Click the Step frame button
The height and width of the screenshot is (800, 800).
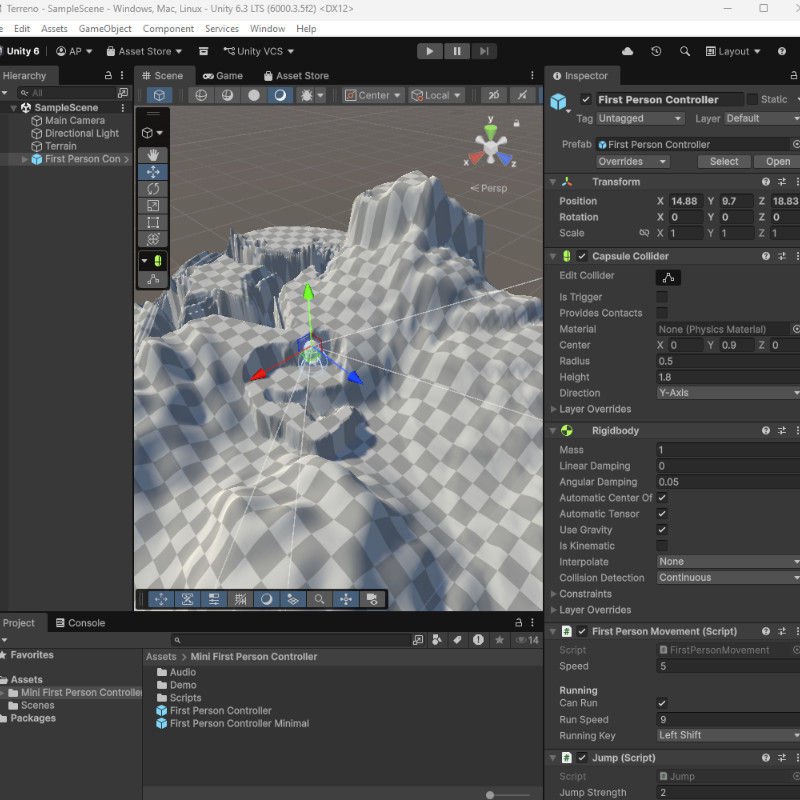[484, 51]
